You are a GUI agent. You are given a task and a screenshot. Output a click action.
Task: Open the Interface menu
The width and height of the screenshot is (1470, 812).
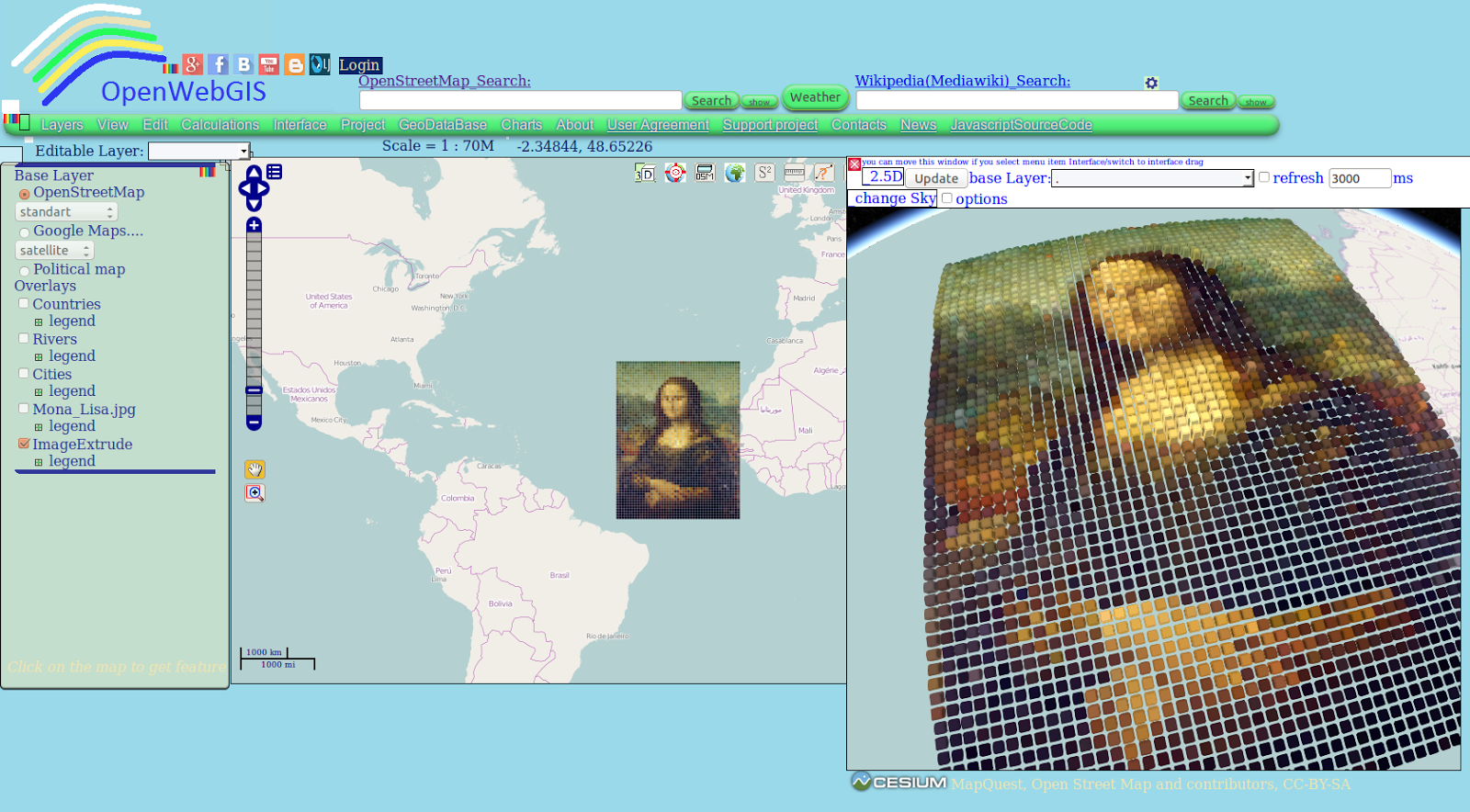(300, 125)
